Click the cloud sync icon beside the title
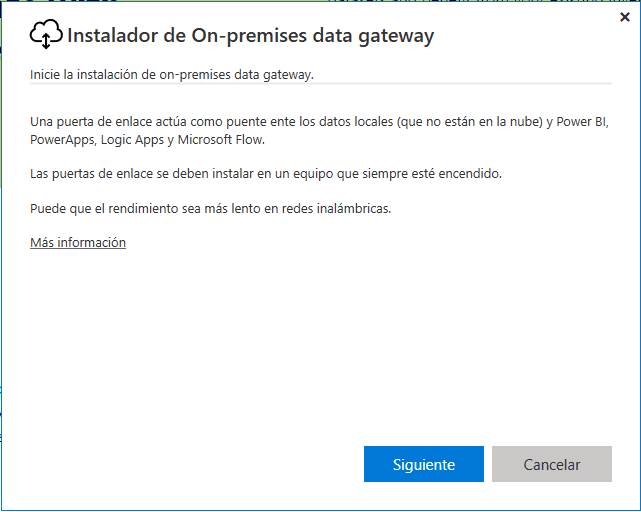641x512 pixels. (46, 34)
